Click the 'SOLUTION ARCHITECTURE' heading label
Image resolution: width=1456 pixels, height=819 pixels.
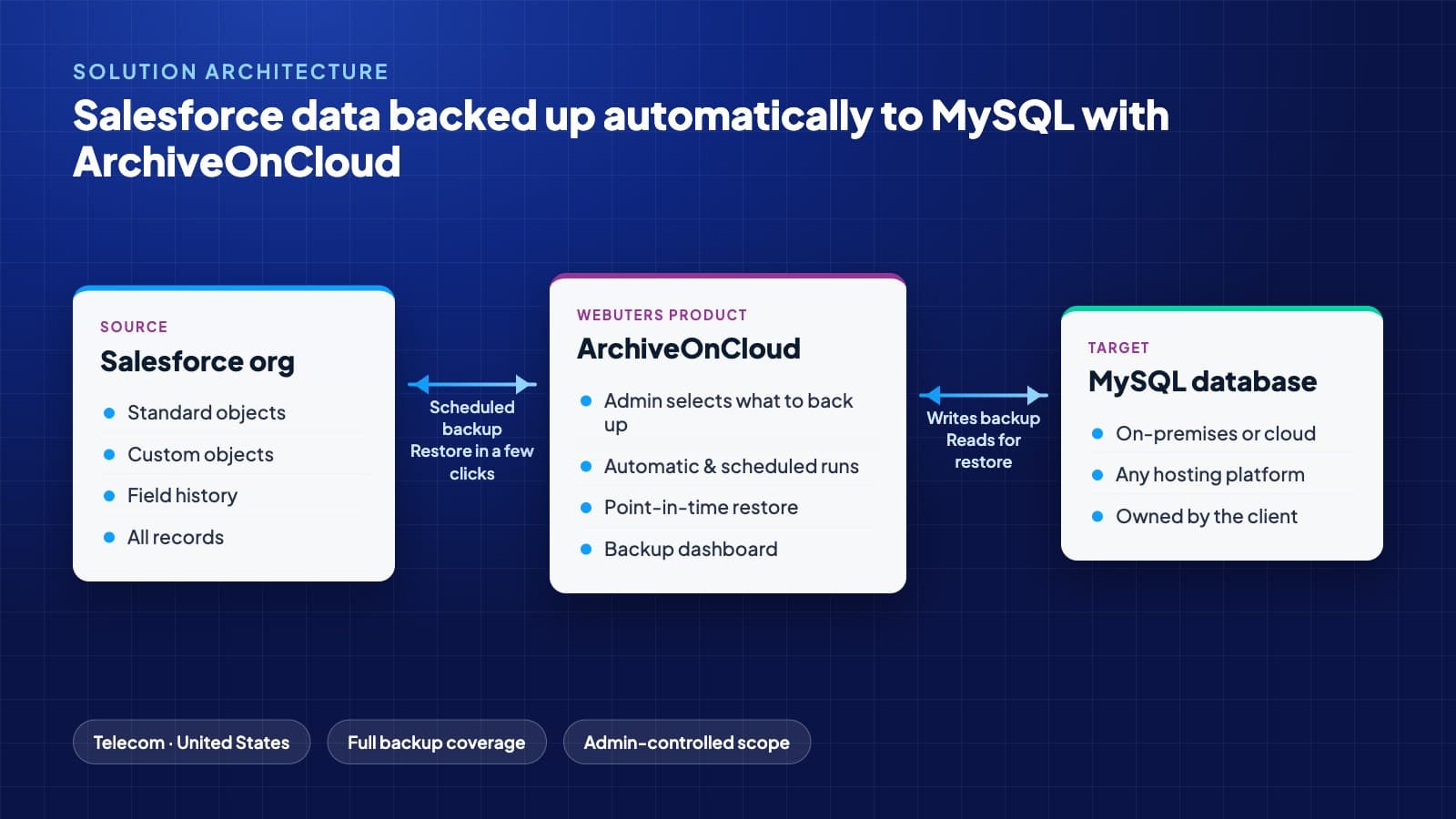230,72
